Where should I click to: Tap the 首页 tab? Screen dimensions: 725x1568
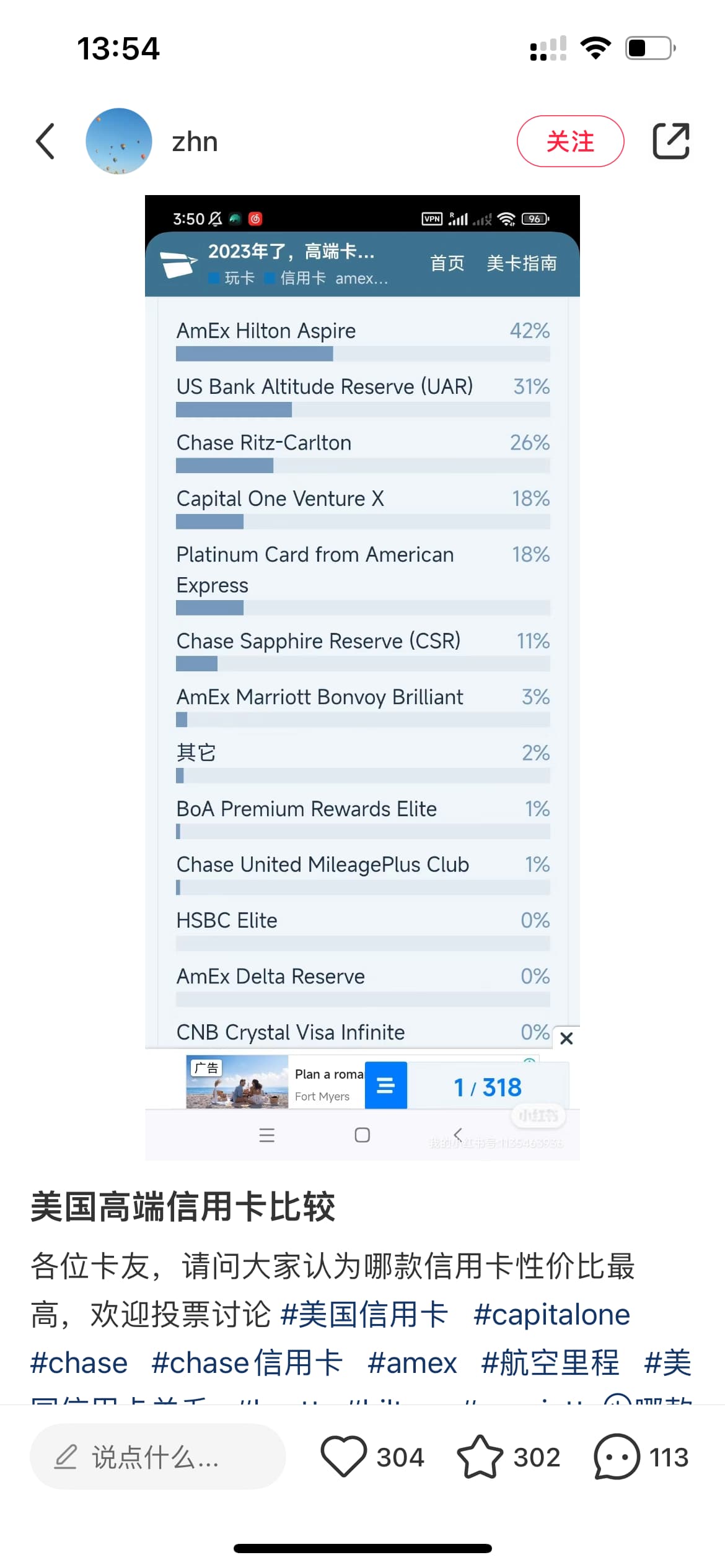[447, 263]
